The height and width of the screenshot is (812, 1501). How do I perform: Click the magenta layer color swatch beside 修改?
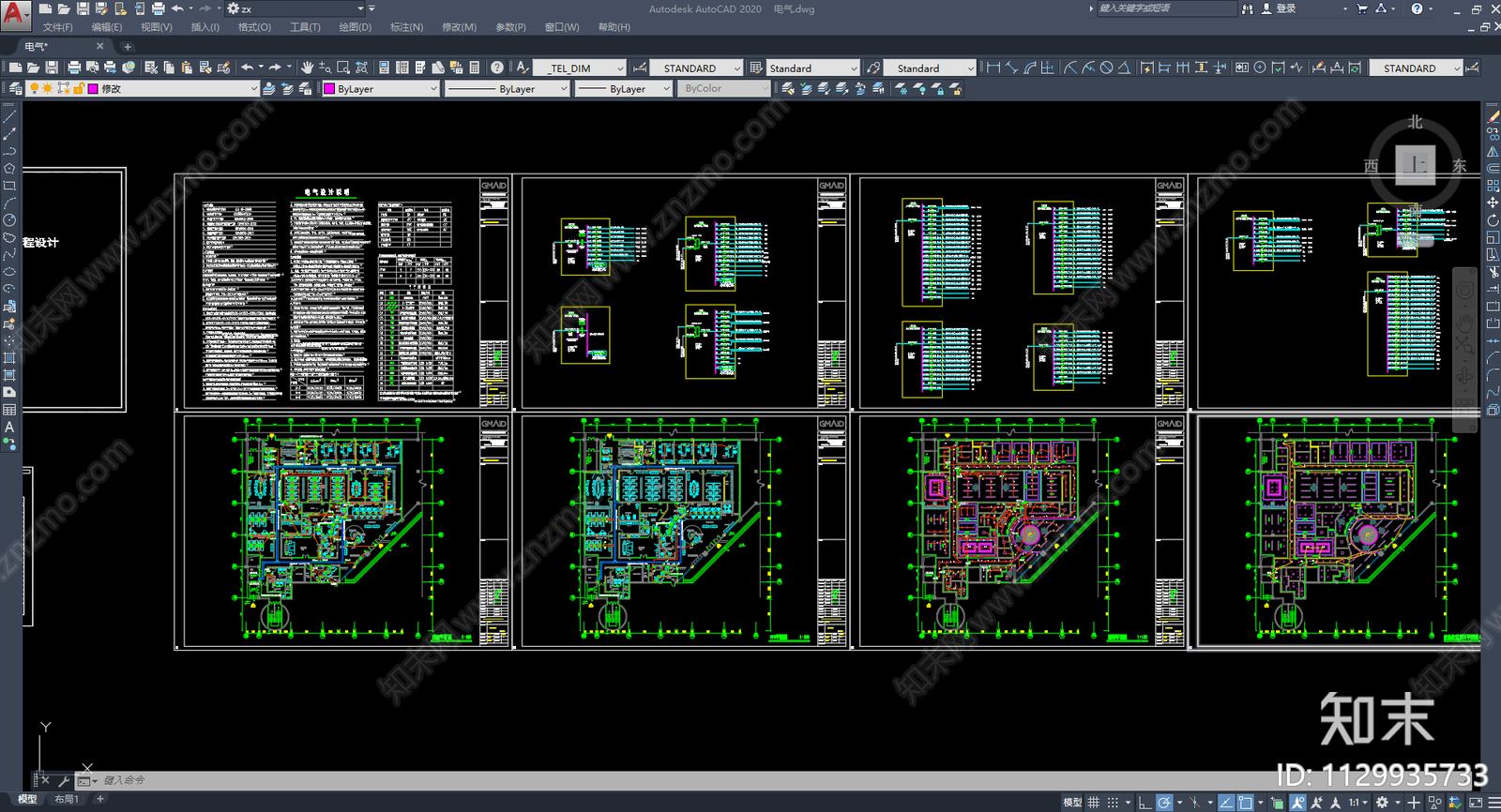(x=93, y=88)
